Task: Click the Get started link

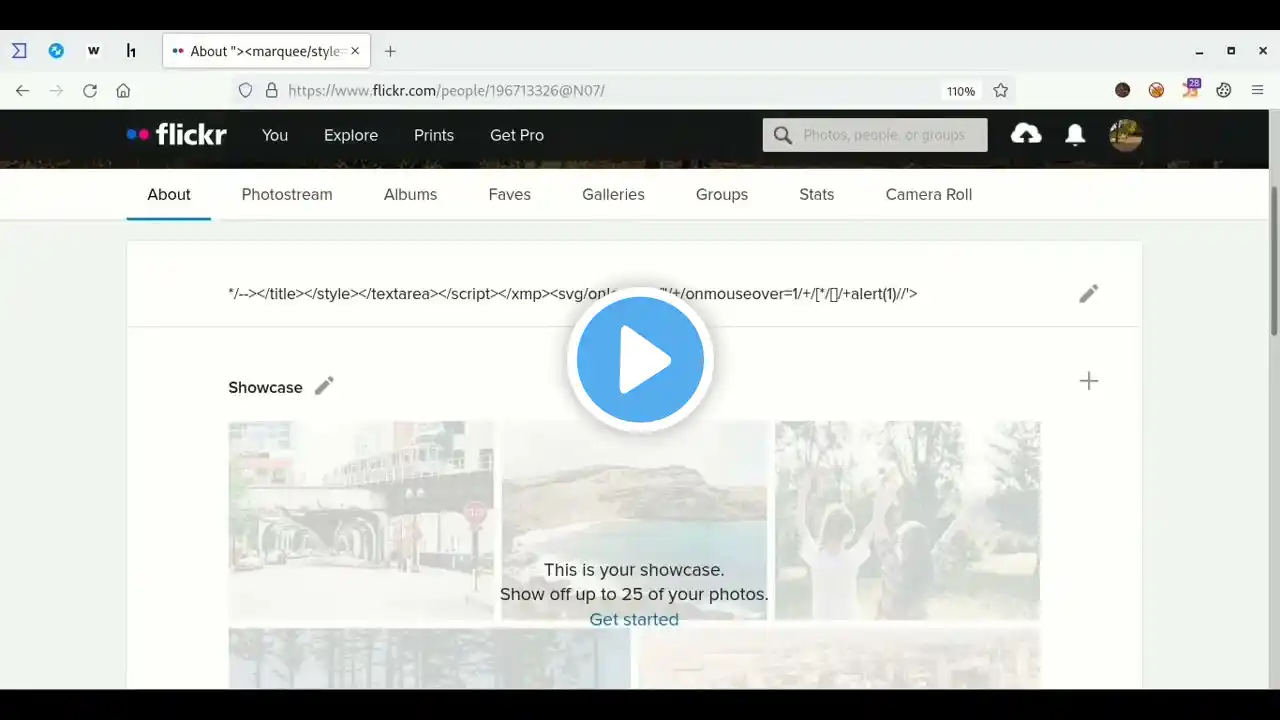Action: 634,620
